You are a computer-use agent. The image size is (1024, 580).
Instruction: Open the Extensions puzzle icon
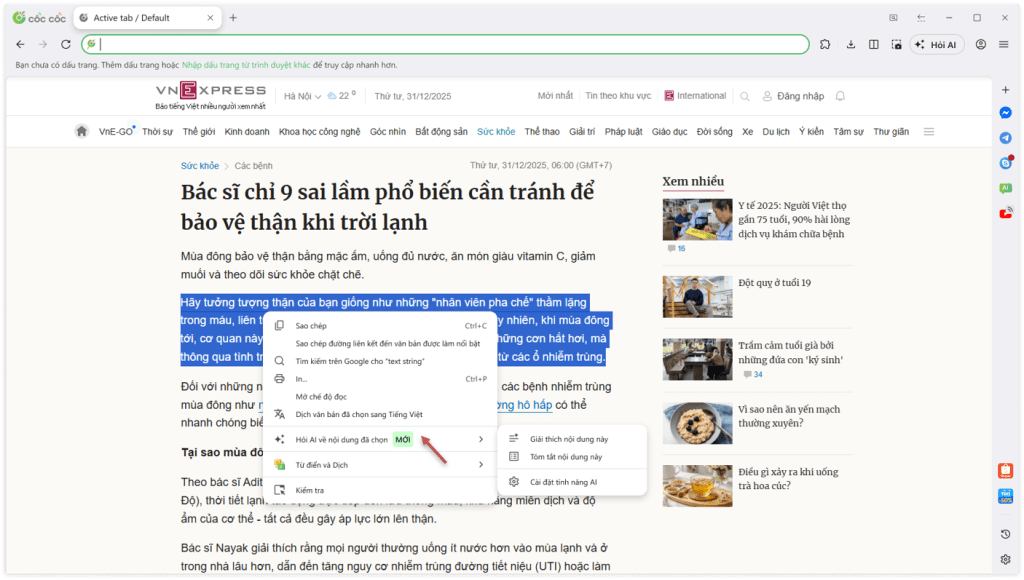click(825, 45)
